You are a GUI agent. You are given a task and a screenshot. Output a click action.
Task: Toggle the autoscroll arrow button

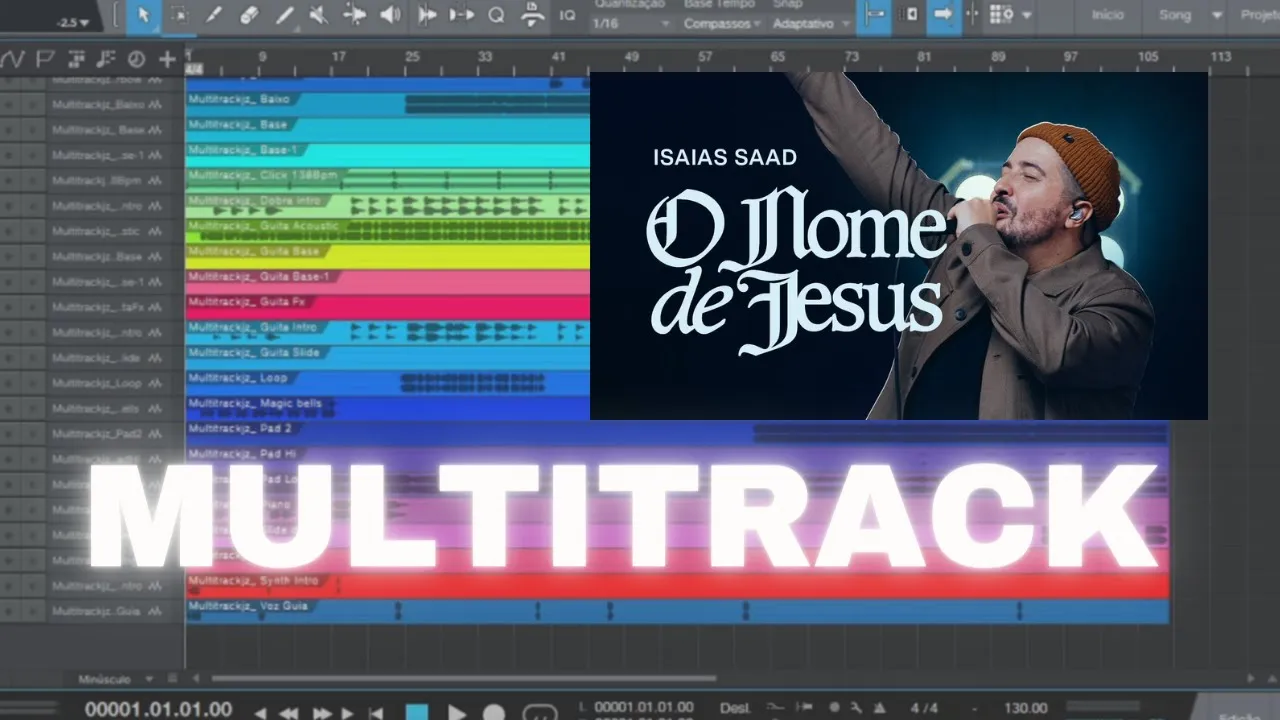point(942,15)
